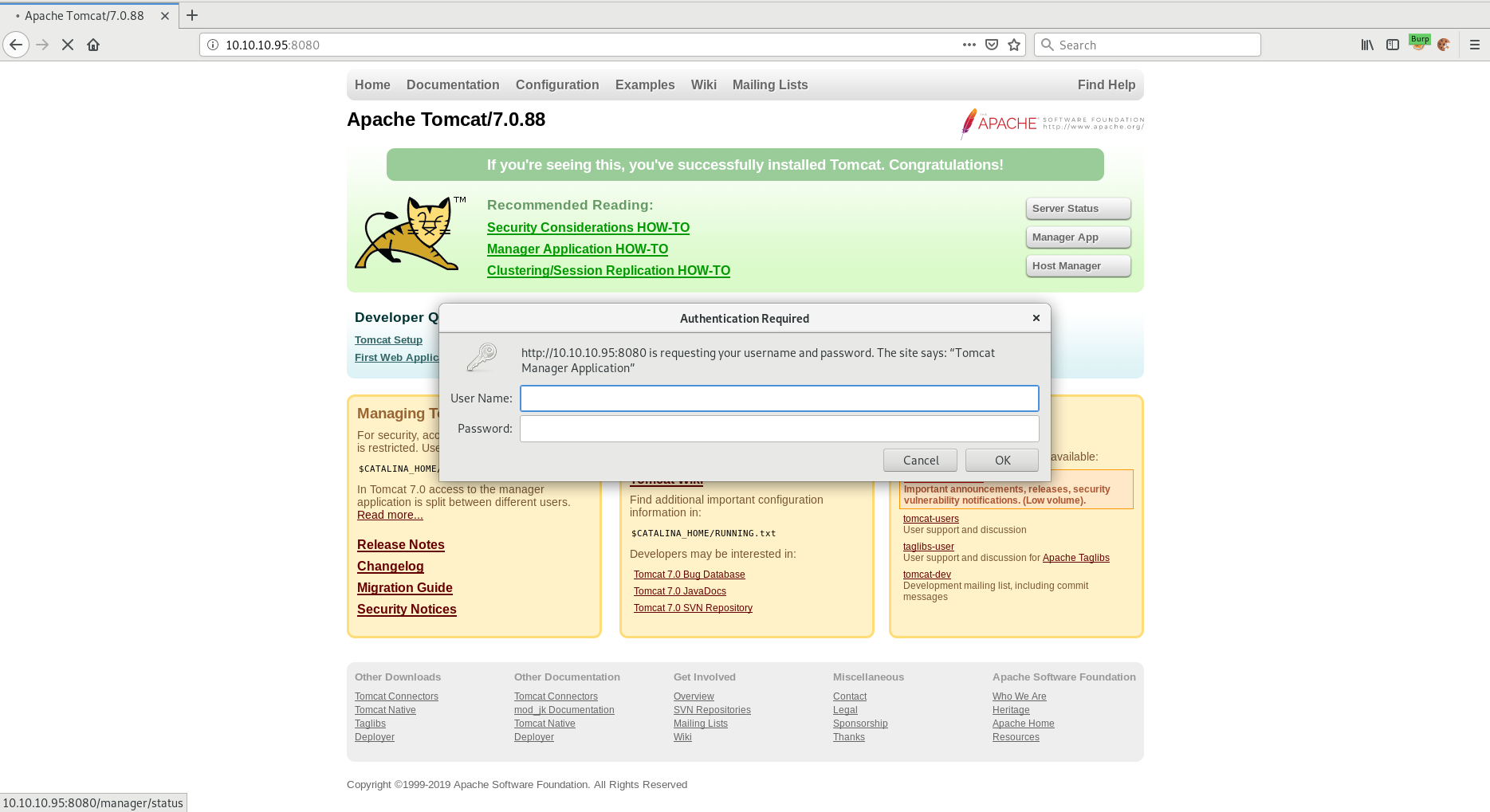Image resolution: width=1490 pixels, height=812 pixels.
Task: Open Clustering/Session Replication HOW-TO link
Action: (x=608, y=270)
